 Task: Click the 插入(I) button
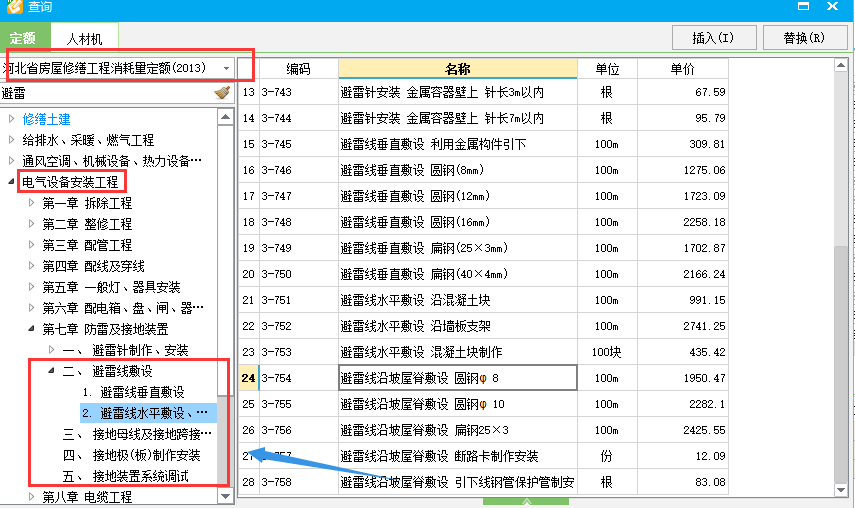714,38
